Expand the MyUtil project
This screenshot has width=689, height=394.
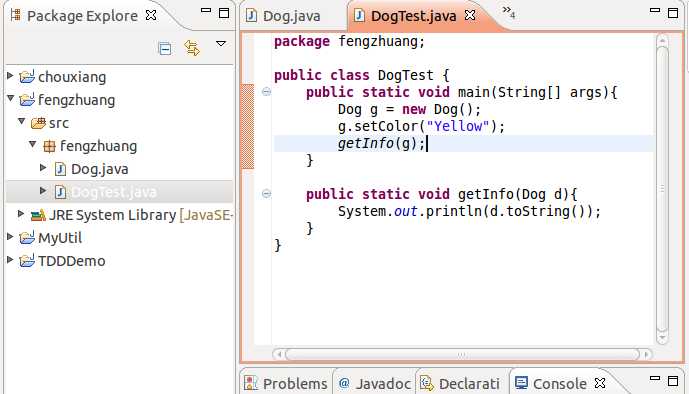(10, 236)
